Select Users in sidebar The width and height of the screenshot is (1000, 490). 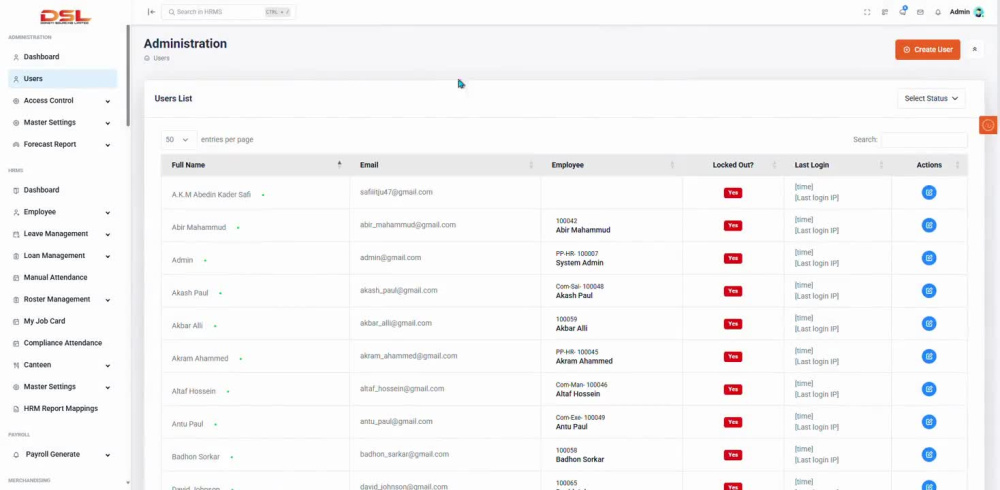click(x=62, y=78)
